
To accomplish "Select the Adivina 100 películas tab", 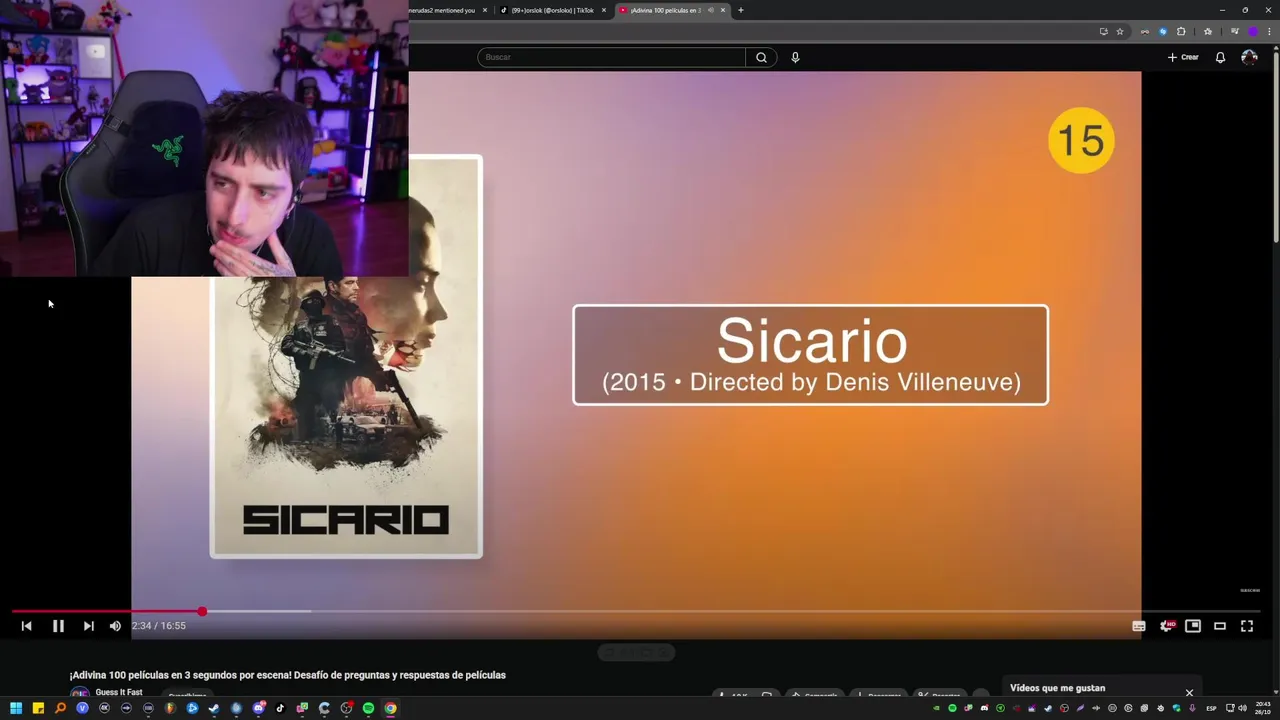I will (665, 10).
